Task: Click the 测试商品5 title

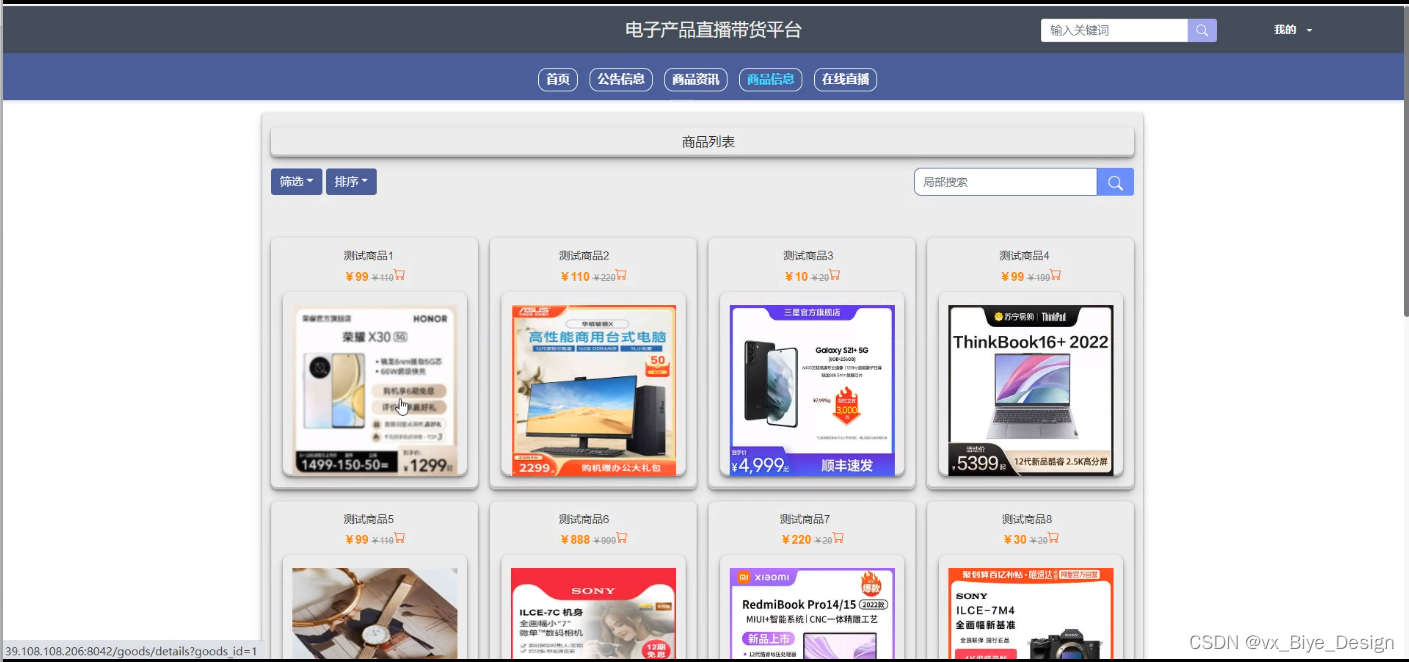Action: 369,519
